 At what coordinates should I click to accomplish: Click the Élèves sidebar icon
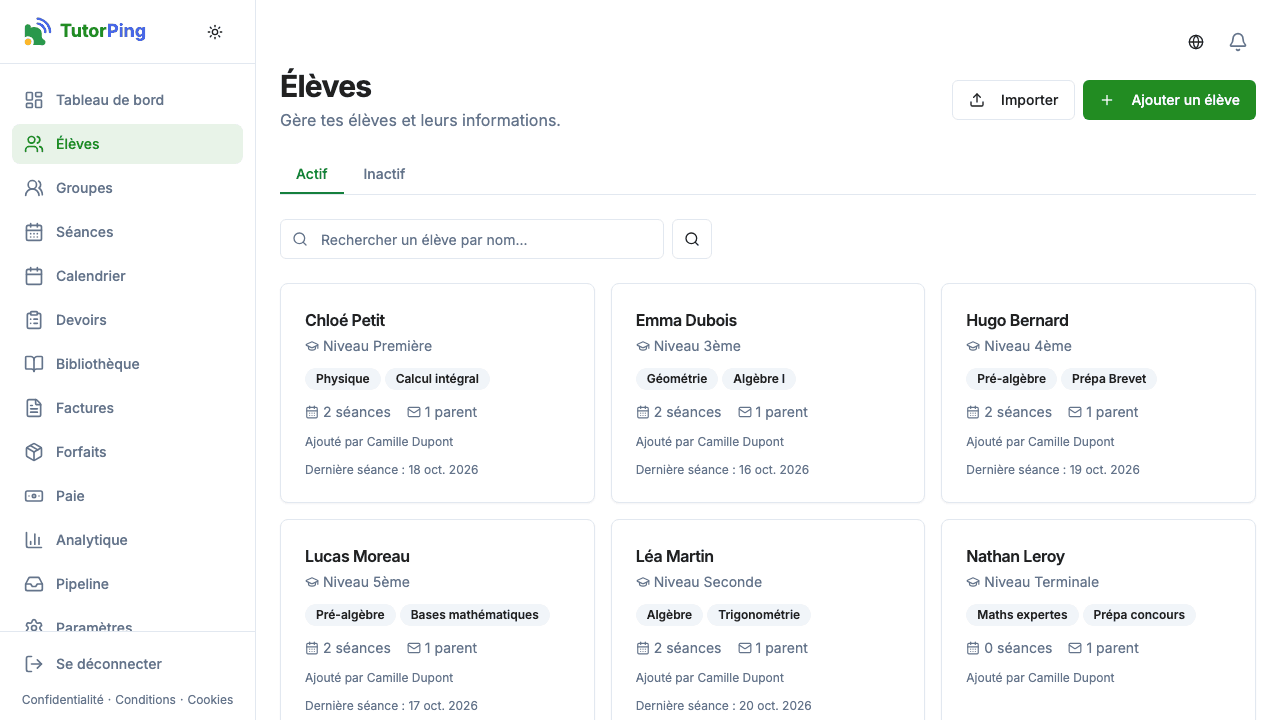click(x=34, y=144)
